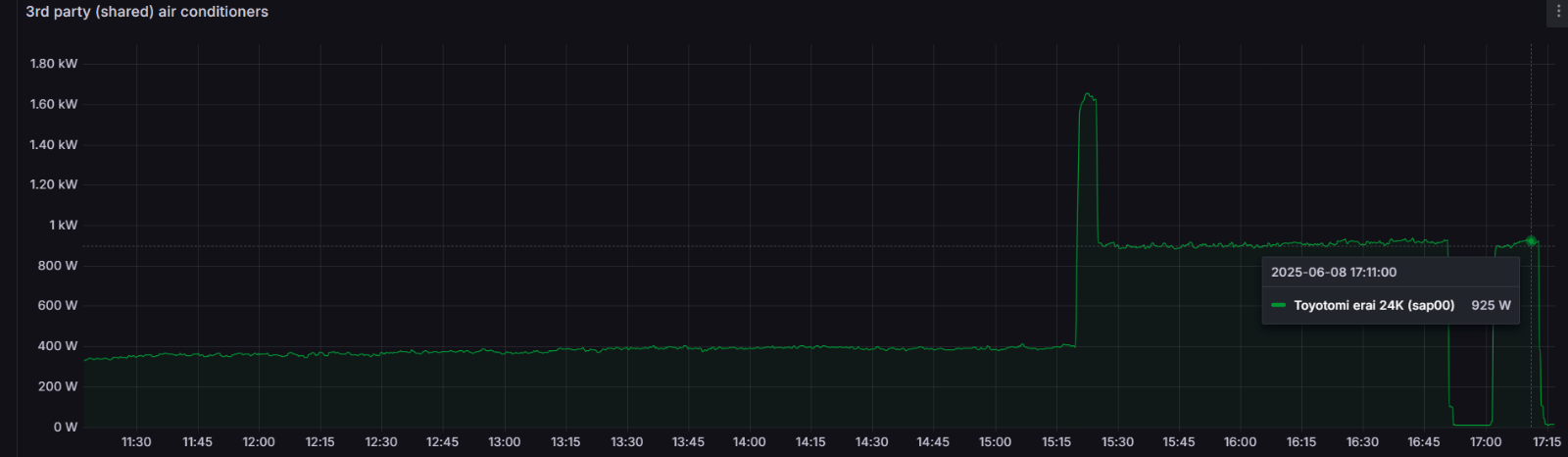Click the '1.60 kW' y-axis label
Screen dimensions: 1568x457
[54, 104]
